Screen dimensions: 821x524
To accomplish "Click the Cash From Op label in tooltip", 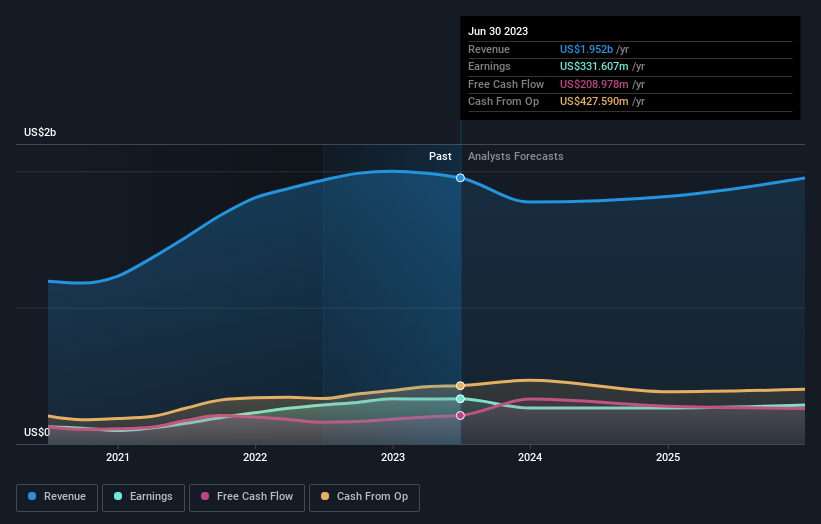I will (x=503, y=102).
